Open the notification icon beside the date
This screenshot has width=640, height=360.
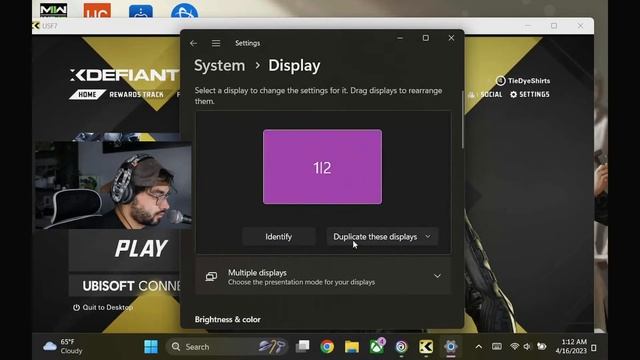594,348
